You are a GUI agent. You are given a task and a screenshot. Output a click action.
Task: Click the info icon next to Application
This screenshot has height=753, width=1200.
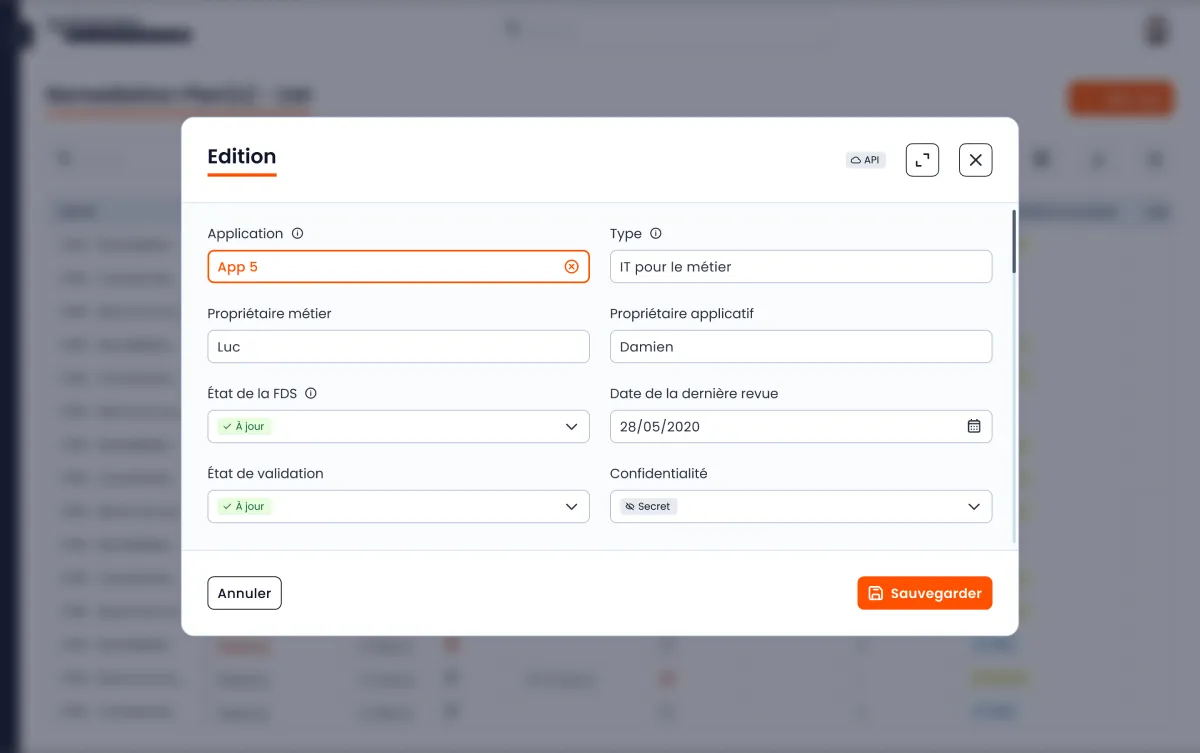(x=297, y=234)
